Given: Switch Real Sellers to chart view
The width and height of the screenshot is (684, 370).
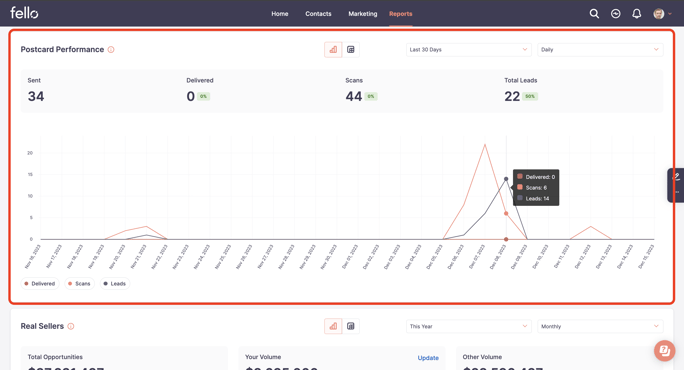Looking at the screenshot, I should 333,326.
